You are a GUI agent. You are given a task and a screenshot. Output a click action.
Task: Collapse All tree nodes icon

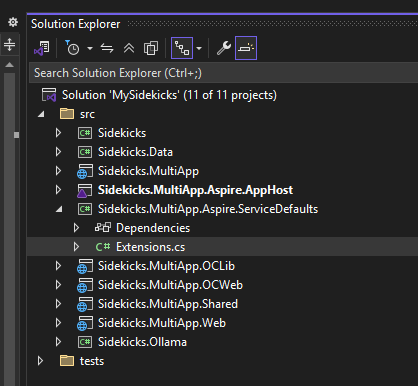click(x=129, y=49)
